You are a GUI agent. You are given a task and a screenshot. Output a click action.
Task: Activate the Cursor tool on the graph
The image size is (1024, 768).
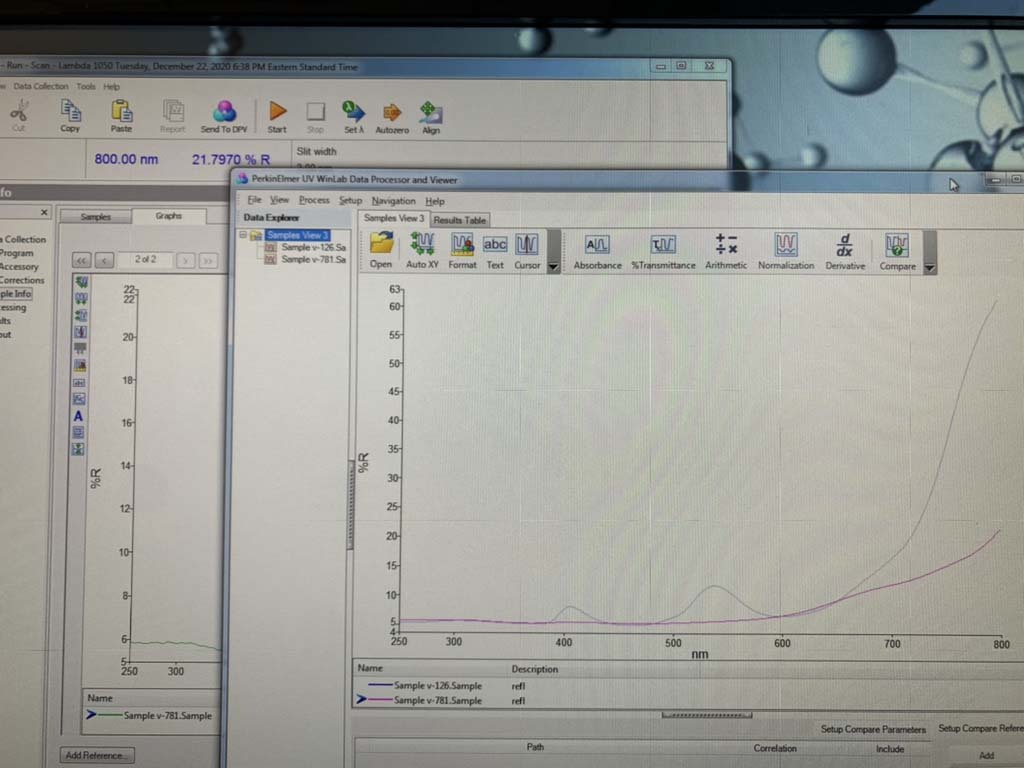pos(527,249)
